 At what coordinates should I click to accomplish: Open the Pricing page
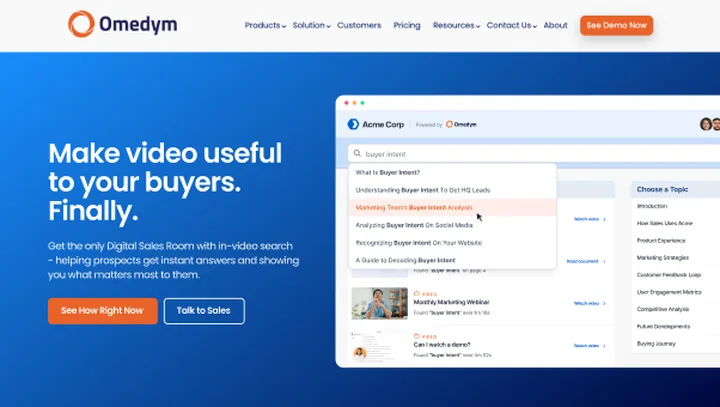[x=407, y=25]
